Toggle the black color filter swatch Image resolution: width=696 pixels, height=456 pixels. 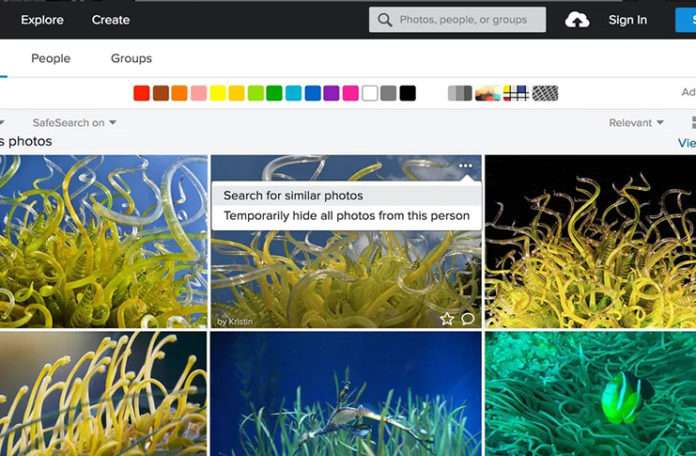pos(408,93)
